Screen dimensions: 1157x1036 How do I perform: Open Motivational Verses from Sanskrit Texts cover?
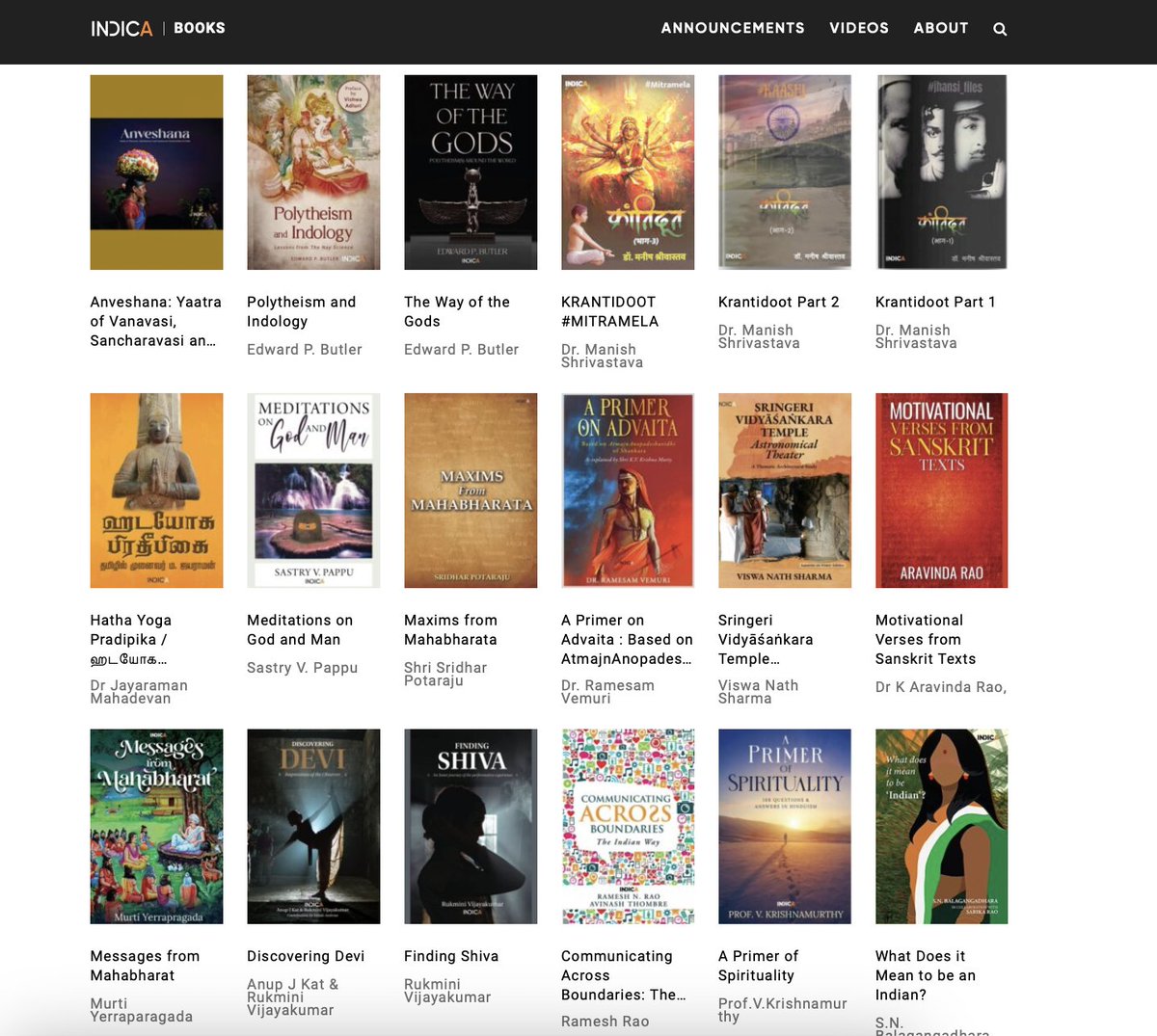pos(942,491)
